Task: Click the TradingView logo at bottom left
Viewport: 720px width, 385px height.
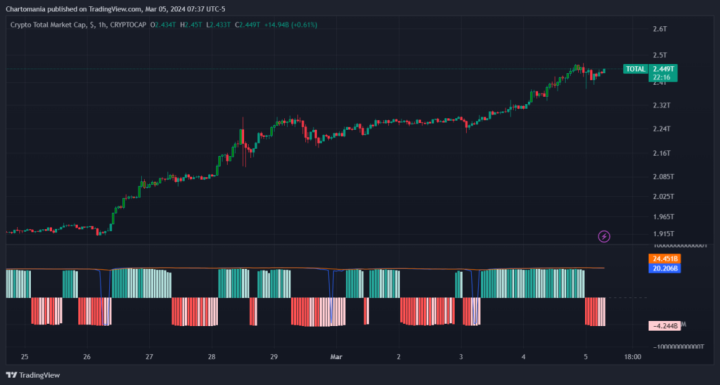Action: pos(33,375)
